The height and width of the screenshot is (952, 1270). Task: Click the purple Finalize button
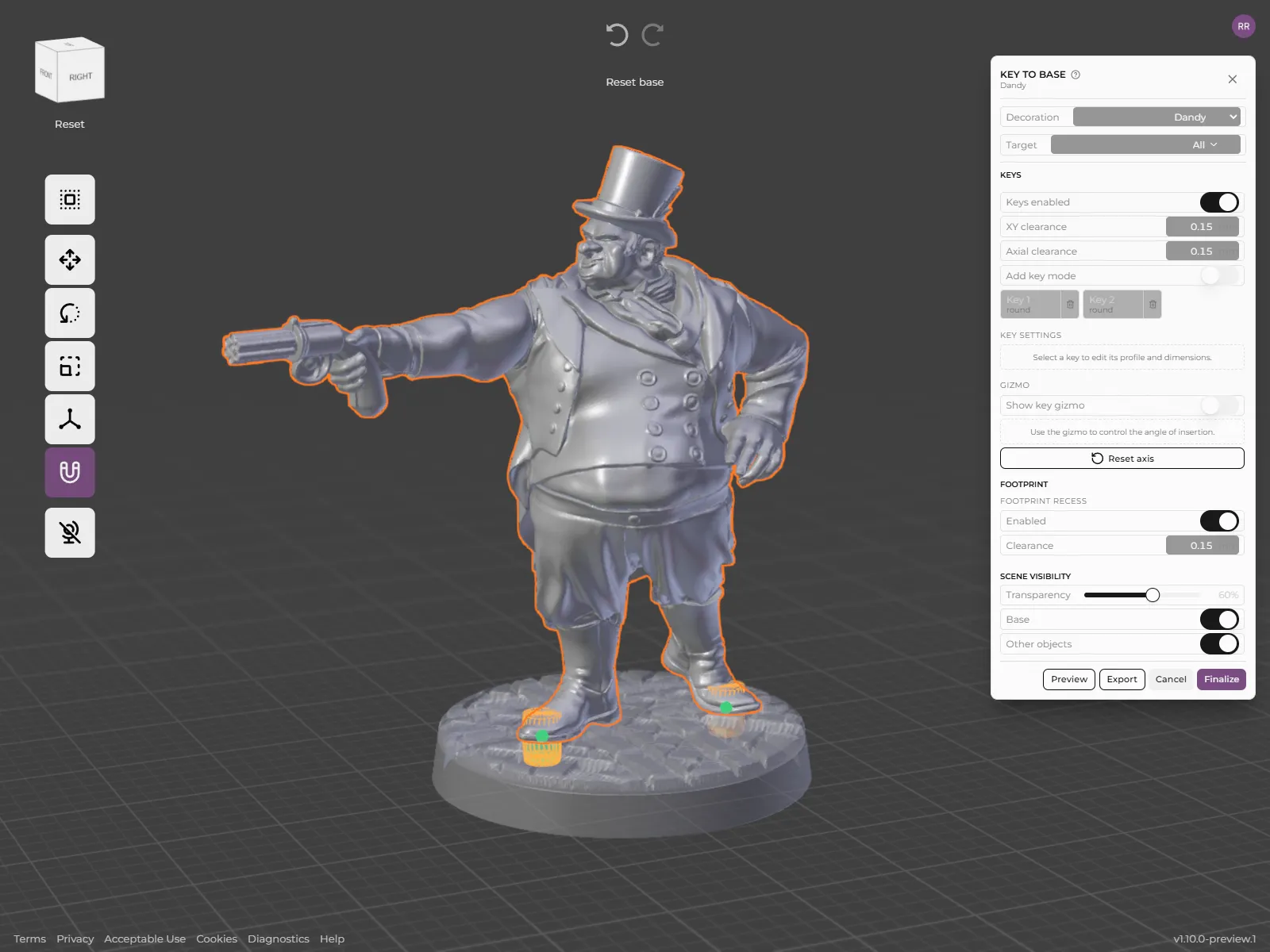click(1222, 679)
